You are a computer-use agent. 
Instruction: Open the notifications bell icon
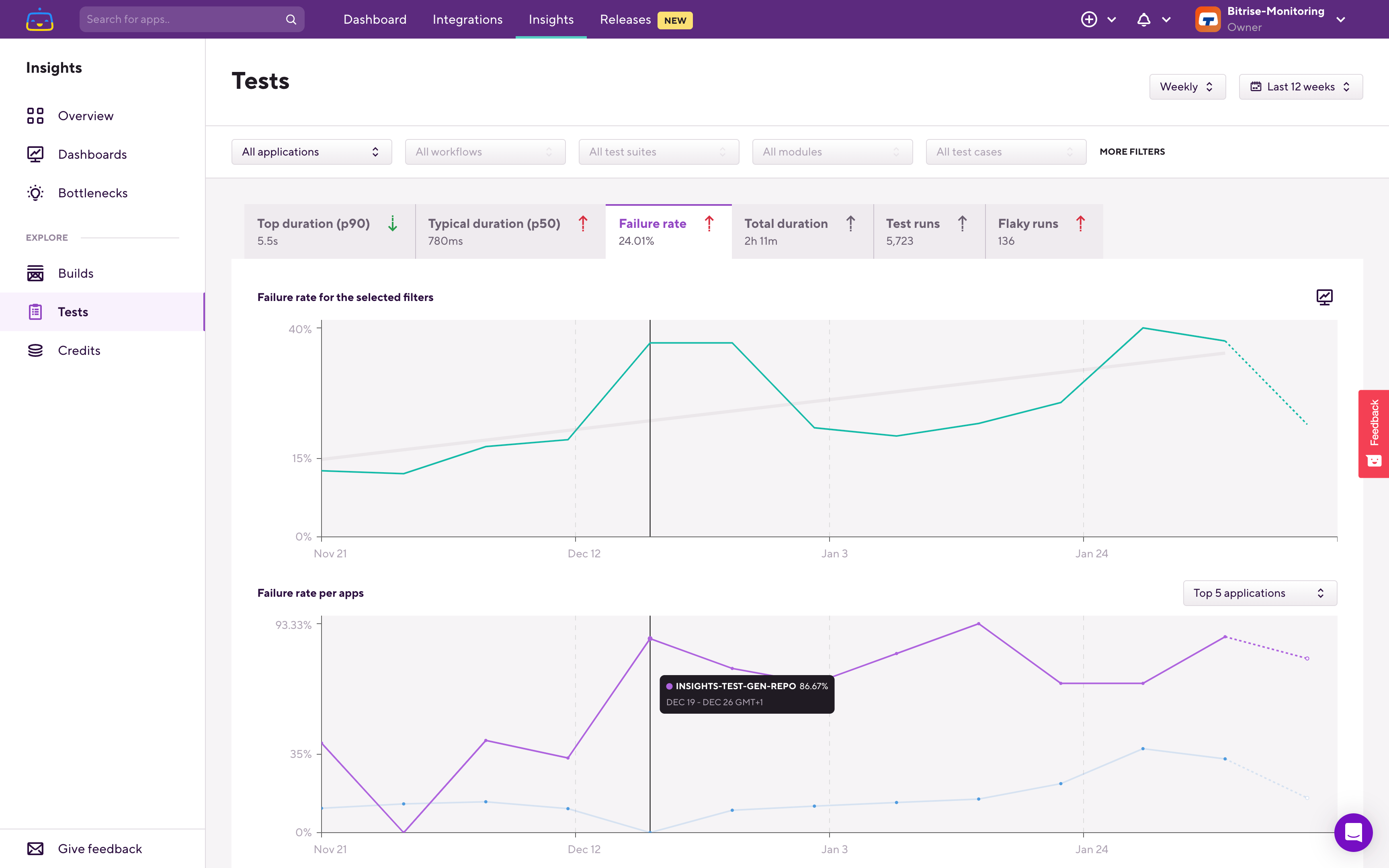click(x=1143, y=20)
